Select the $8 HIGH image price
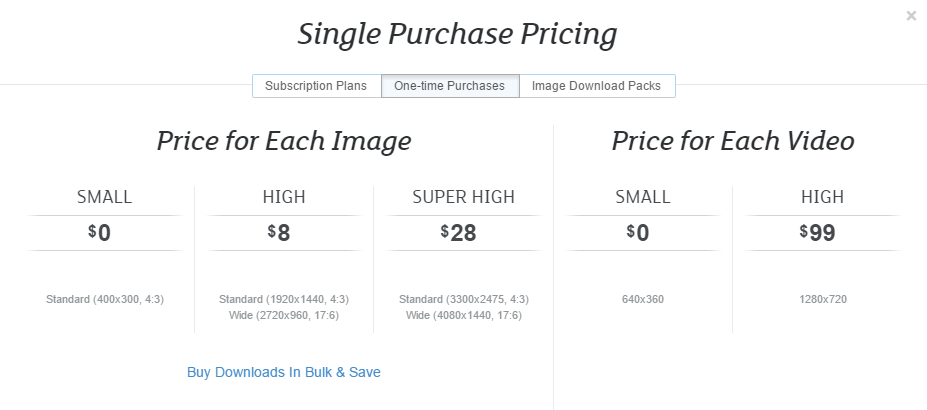Viewport: 927px width, 410px height. point(279,233)
